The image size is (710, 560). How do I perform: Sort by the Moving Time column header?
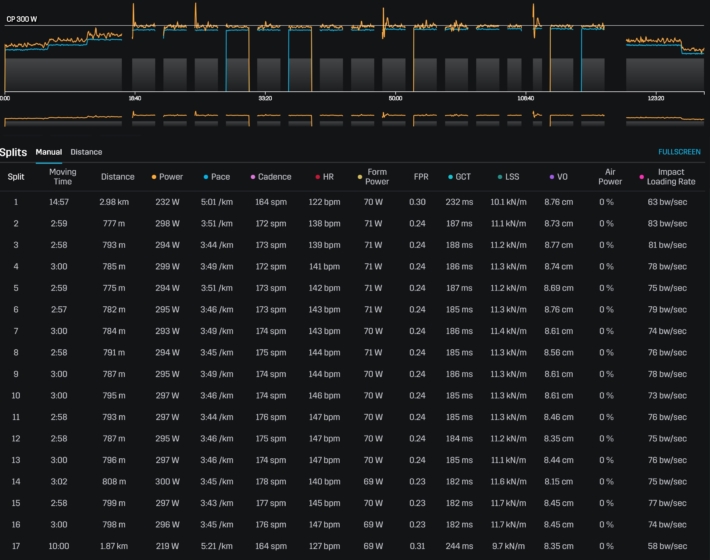(63, 177)
